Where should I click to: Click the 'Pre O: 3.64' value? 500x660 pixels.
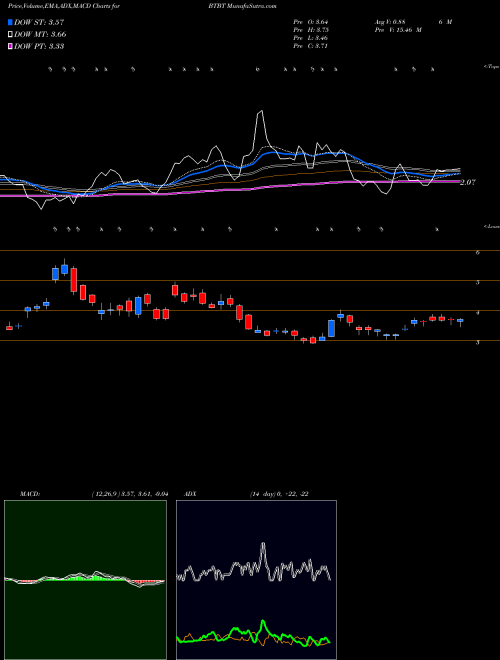pyautogui.click(x=311, y=22)
